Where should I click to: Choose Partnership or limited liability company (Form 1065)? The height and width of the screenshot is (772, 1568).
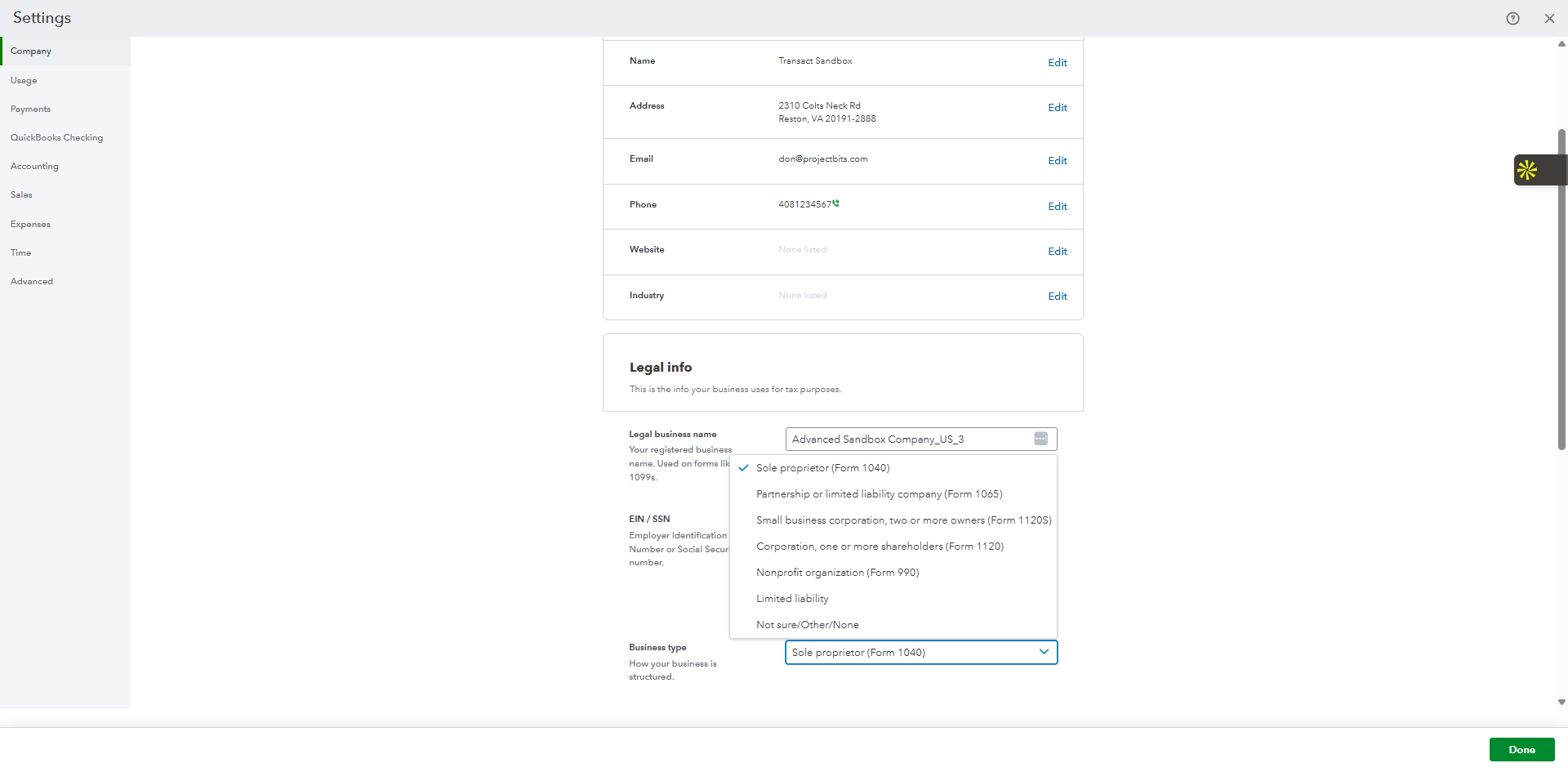pos(879,493)
